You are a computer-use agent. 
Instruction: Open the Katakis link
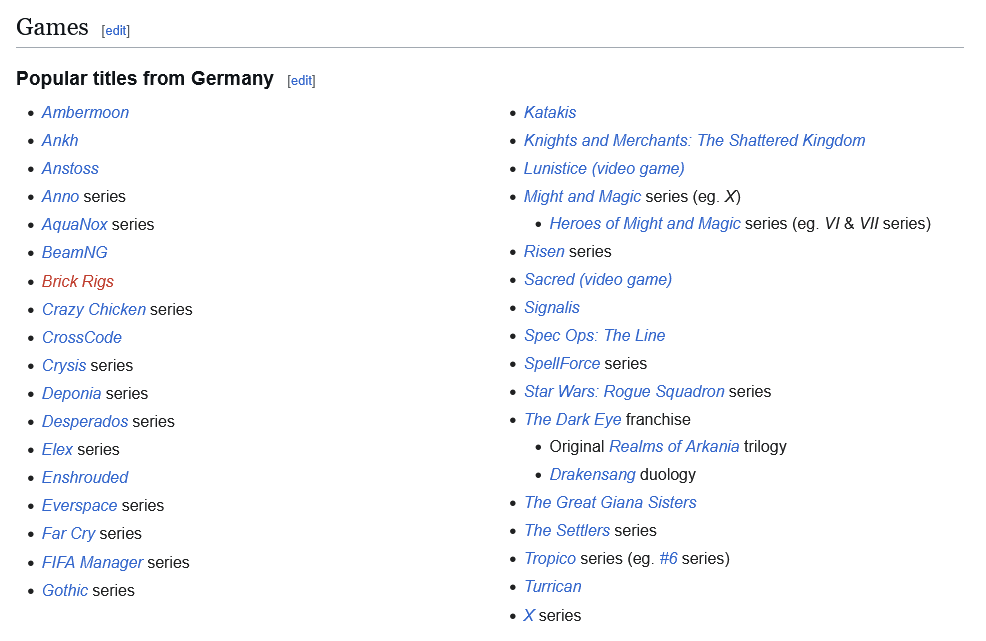pos(550,113)
